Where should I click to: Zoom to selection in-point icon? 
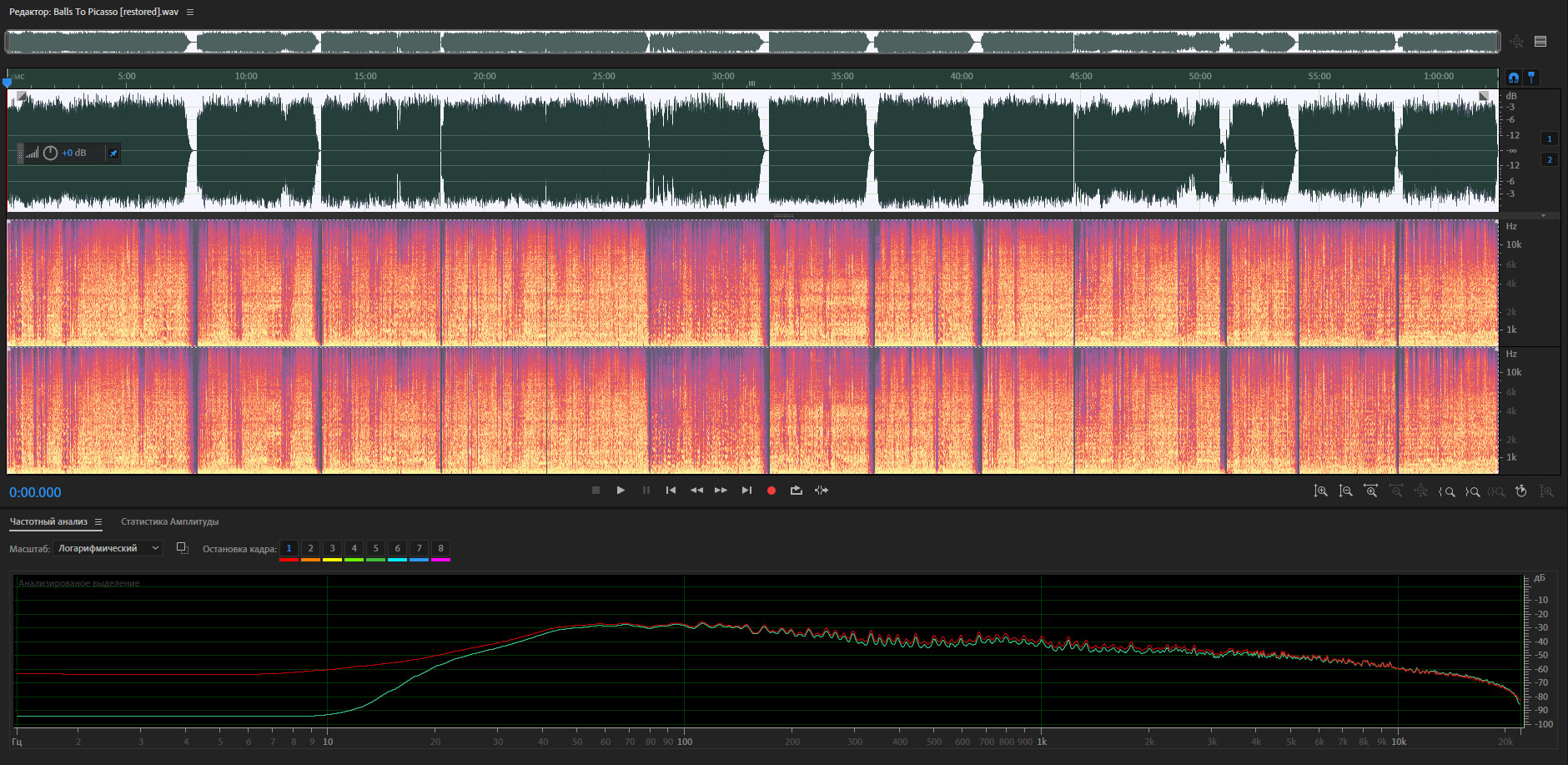tap(1447, 491)
